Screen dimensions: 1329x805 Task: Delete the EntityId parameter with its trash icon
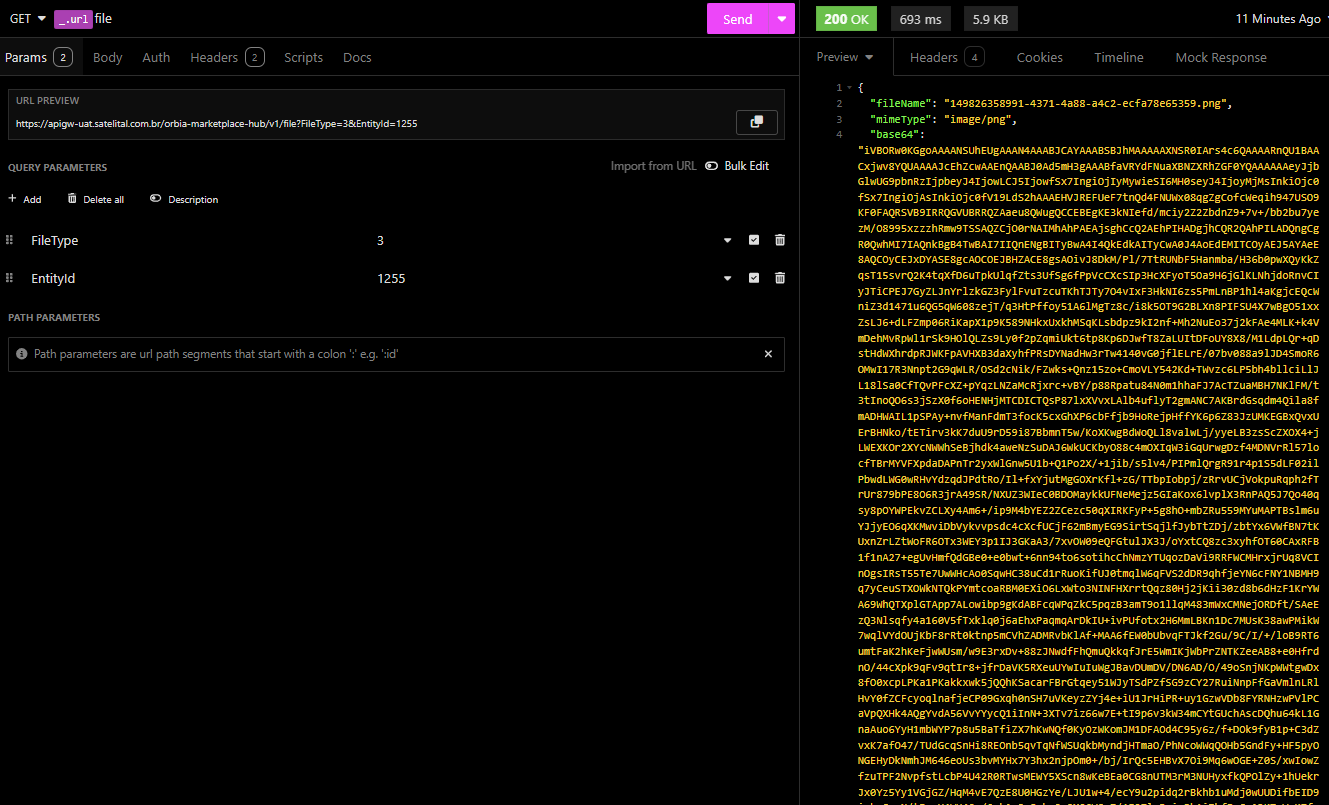(780, 278)
